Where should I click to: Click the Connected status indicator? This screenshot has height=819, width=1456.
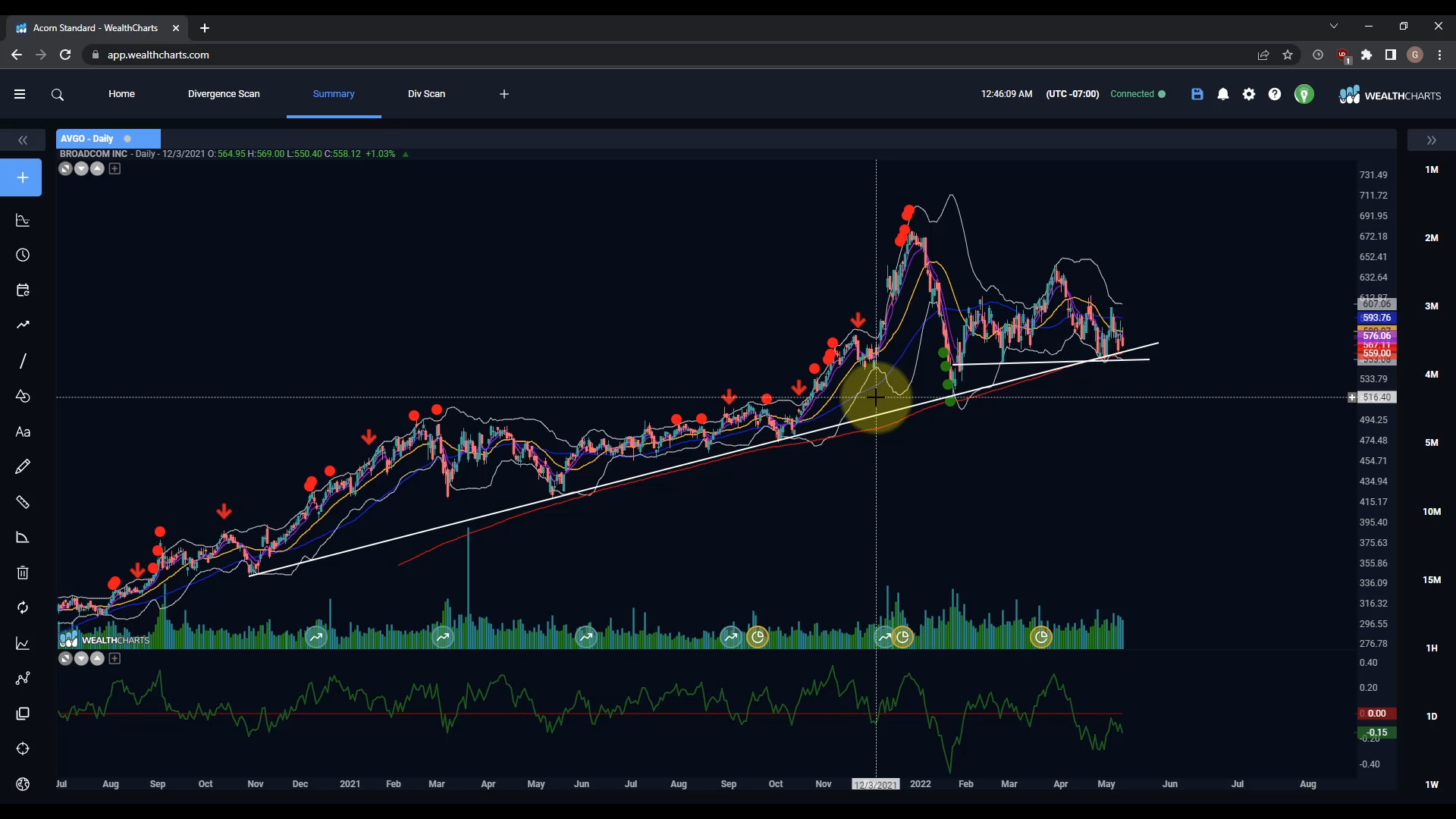pos(1137,94)
